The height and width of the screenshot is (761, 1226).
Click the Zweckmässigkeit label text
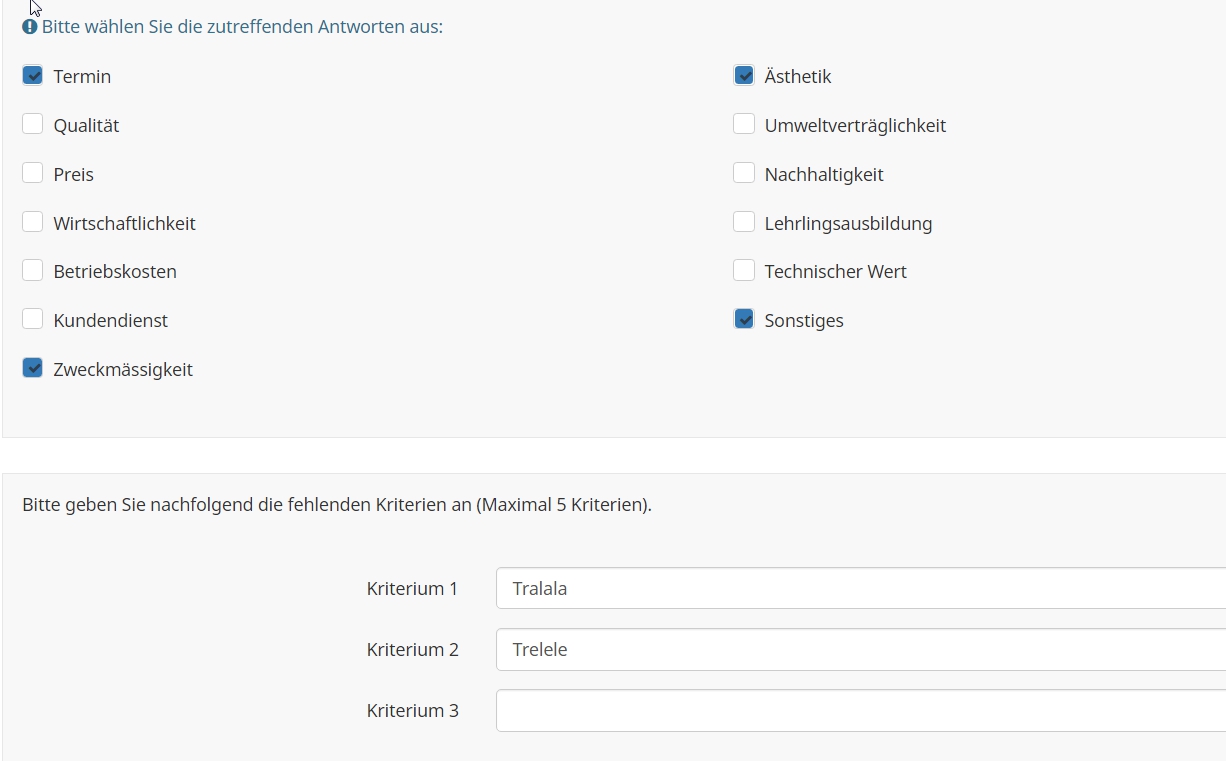123,370
